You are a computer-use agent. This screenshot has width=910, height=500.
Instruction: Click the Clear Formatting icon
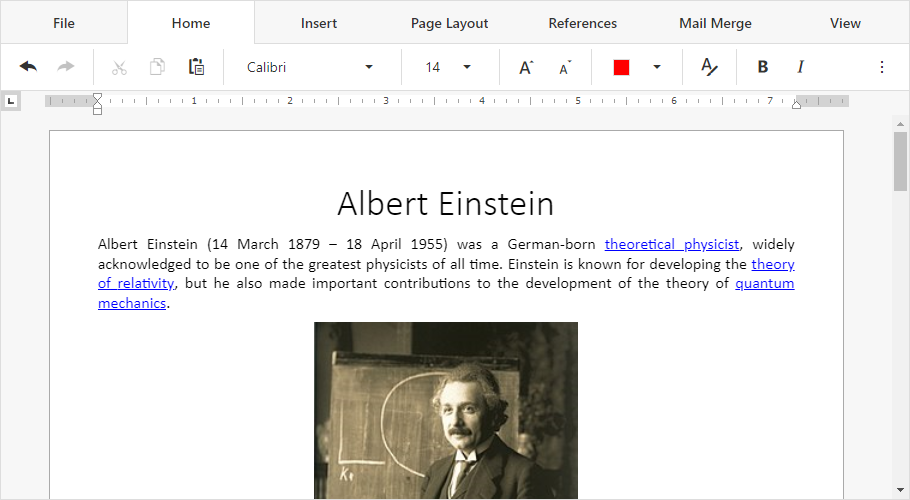709,67
